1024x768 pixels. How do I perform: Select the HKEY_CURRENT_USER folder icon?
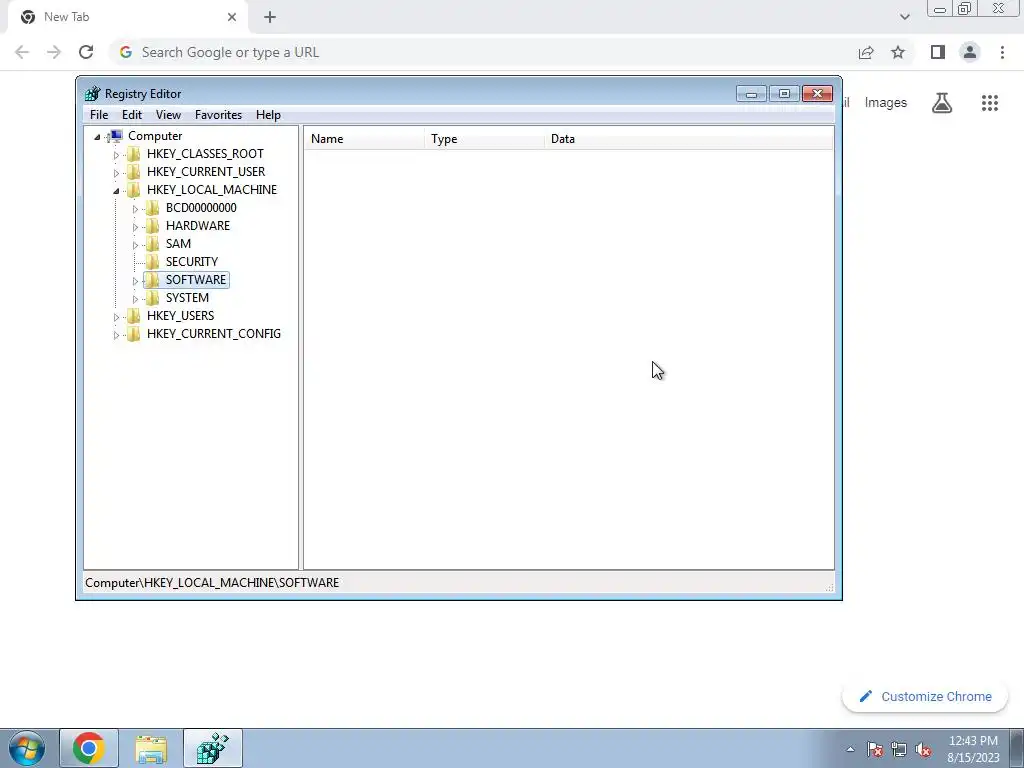coord(133,172)
